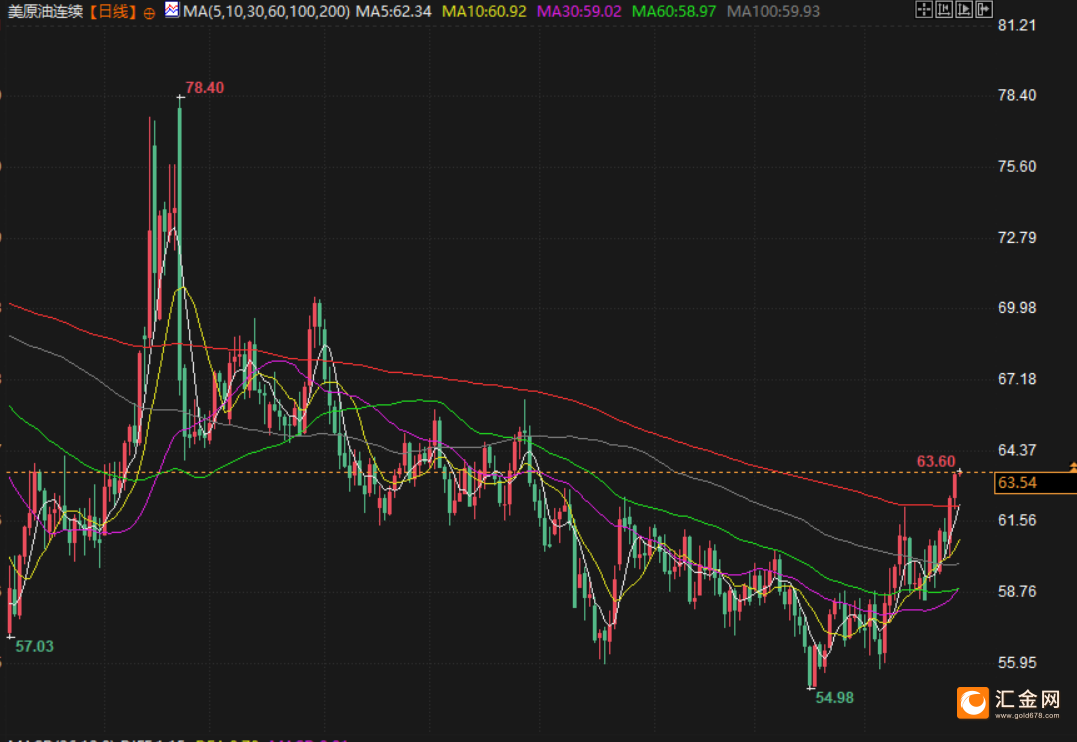Image resolution: width=1077 pixels, height=742 pixels.
Task: Select the gray MA100:59.93 legend item
Action: (773, 11)
